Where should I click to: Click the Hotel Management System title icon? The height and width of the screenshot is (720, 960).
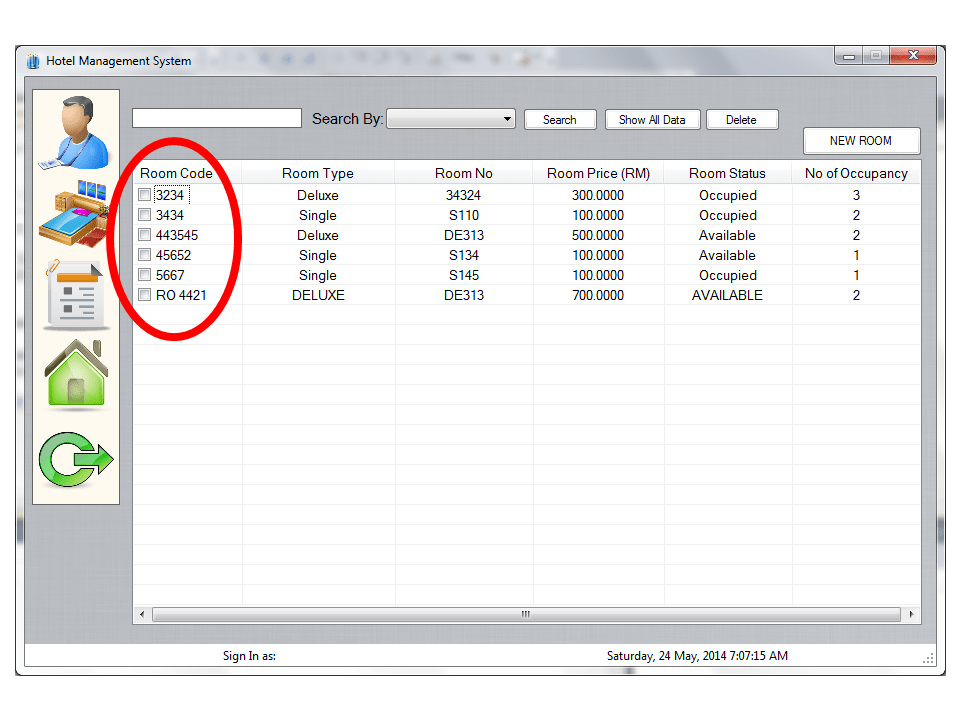(x=33, y=61)
